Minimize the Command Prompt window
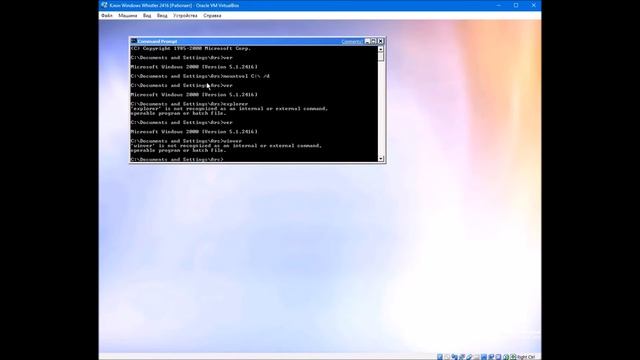 tap(367, 41)
